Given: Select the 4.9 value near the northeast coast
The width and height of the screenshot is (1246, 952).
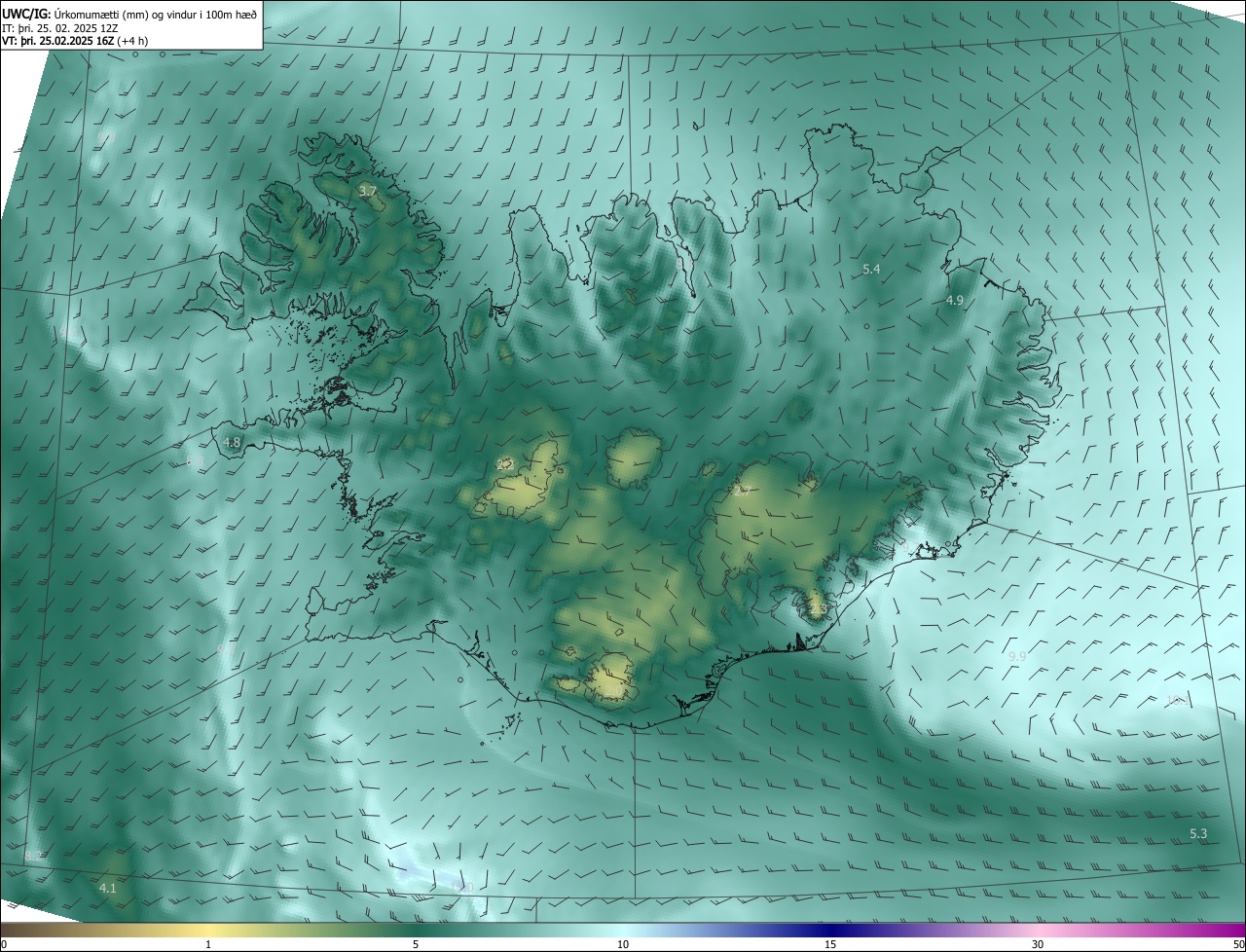Looking at the screenshot, I should click(955, 301).
